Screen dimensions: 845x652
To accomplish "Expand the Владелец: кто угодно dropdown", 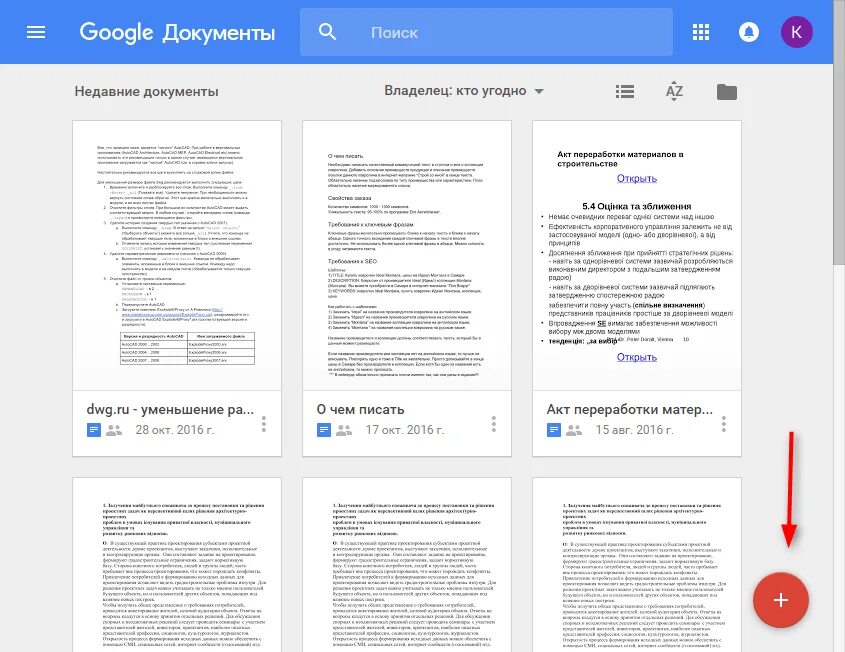I will (464, 91).
